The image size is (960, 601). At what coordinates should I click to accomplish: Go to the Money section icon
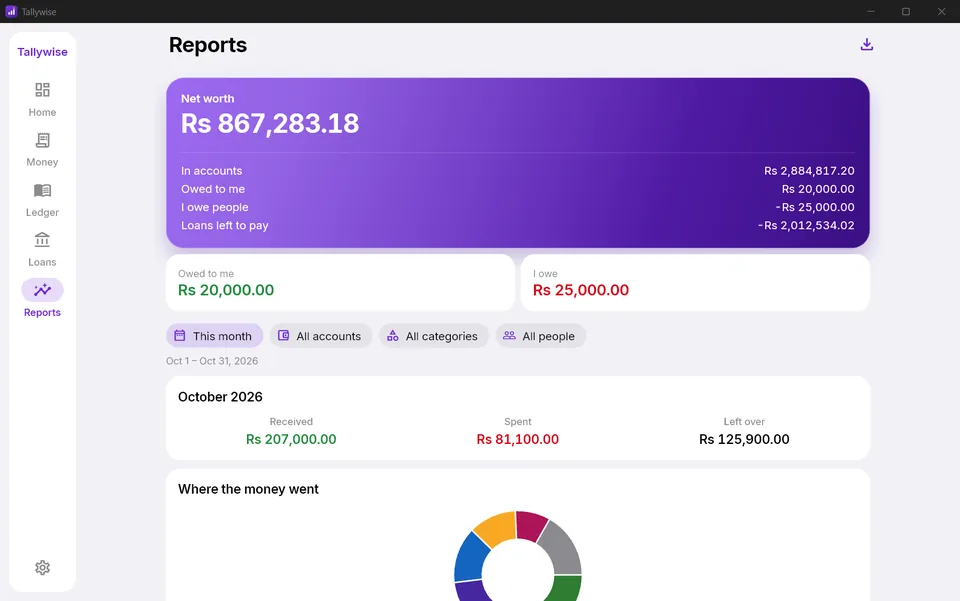(42, 140)
